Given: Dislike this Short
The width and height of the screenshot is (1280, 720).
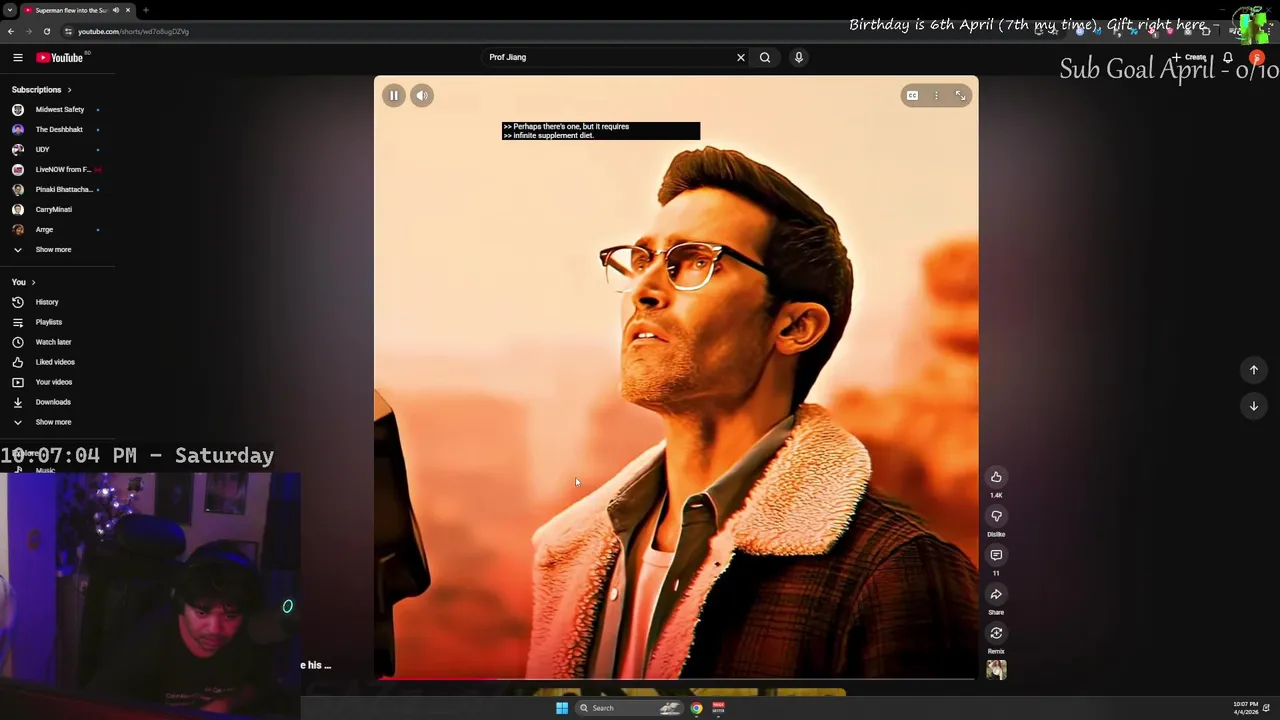Looking at the screenshot, I should [996, 516].
